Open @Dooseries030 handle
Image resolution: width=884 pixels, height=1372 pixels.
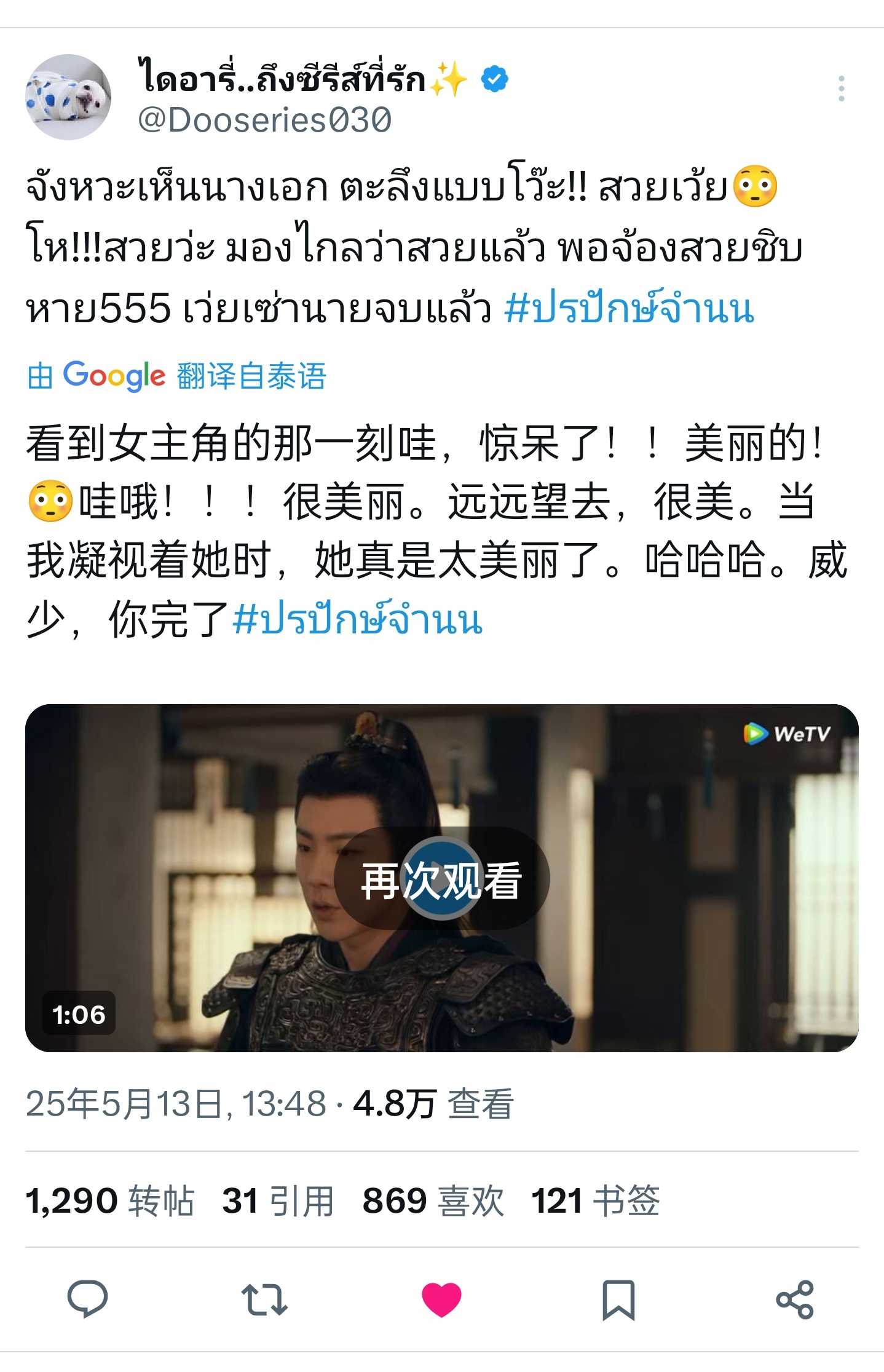coord(264,119)
